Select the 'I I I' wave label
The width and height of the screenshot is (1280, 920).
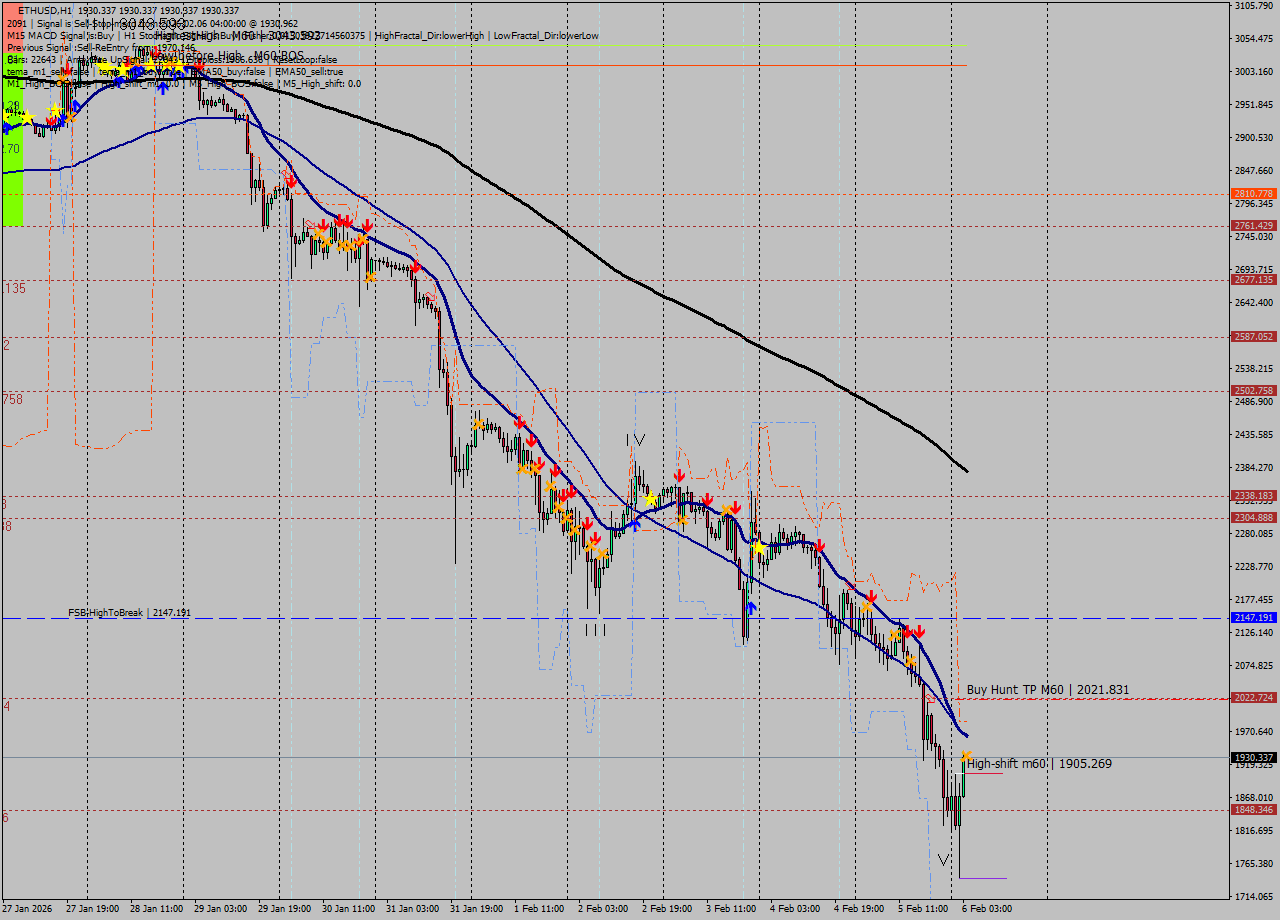[595, 630]
